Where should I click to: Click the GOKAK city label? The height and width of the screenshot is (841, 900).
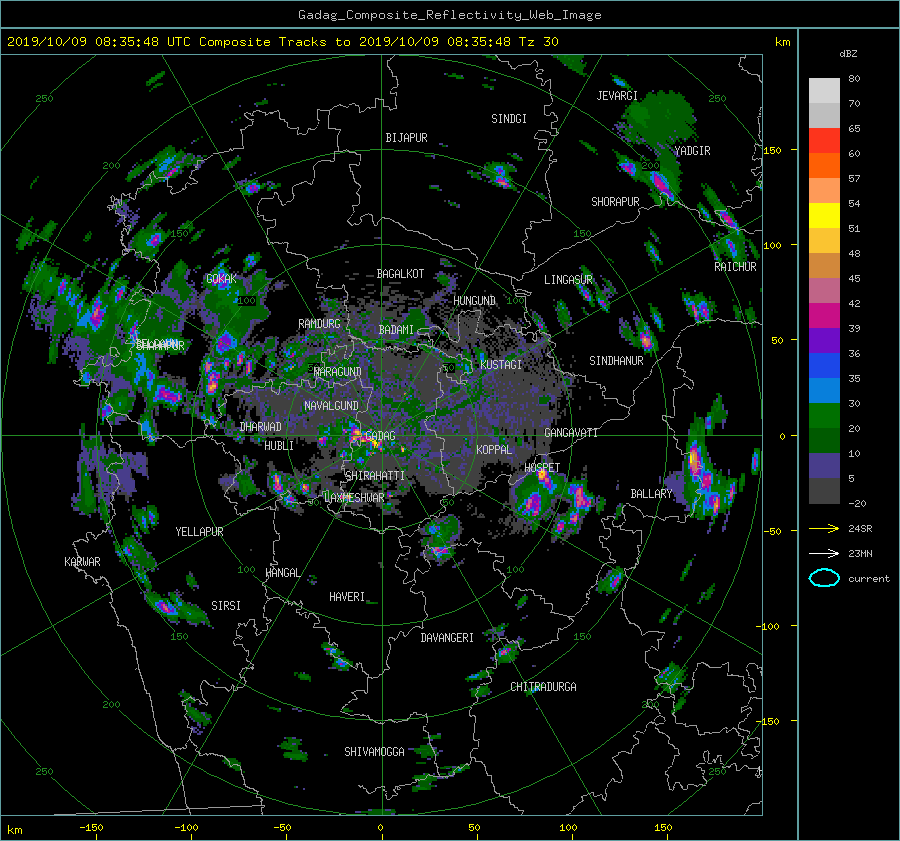[221, 279]
